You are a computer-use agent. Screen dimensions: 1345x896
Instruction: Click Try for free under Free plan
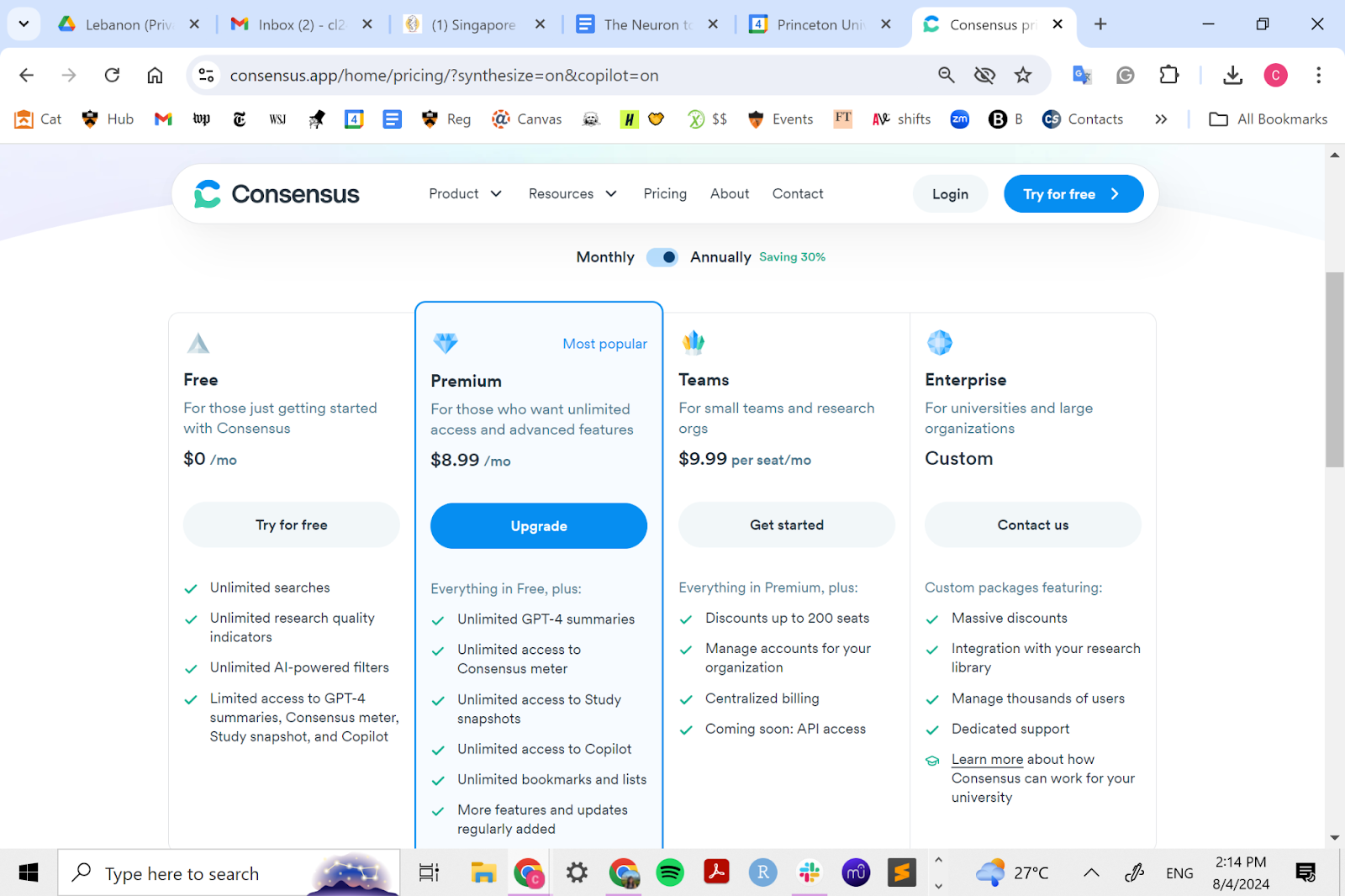(291, 525)
